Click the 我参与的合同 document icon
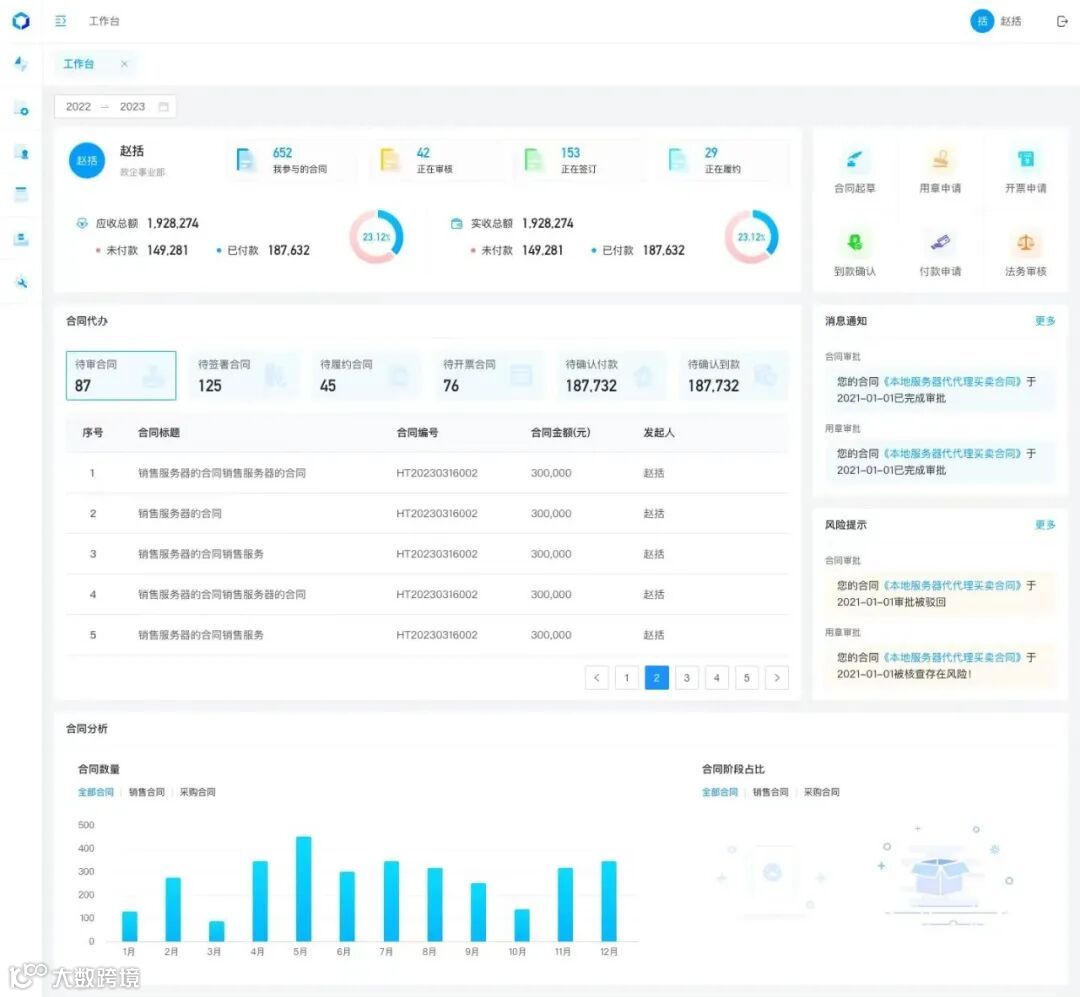Image resolution: width=1080 pixels, height=997 pixels. coord(245,160)
